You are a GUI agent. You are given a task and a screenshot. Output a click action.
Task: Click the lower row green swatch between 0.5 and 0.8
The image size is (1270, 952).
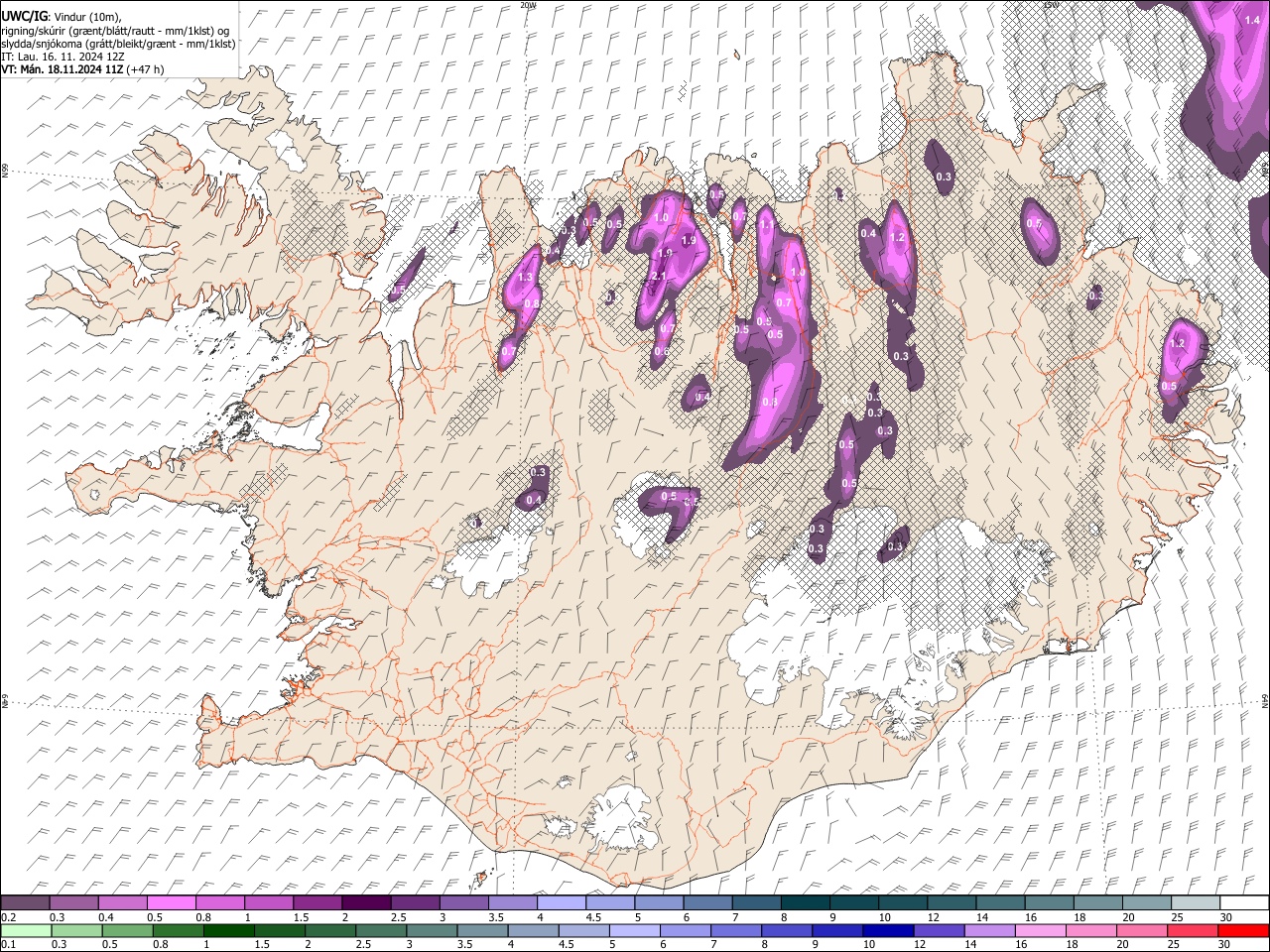coord(128,931)
